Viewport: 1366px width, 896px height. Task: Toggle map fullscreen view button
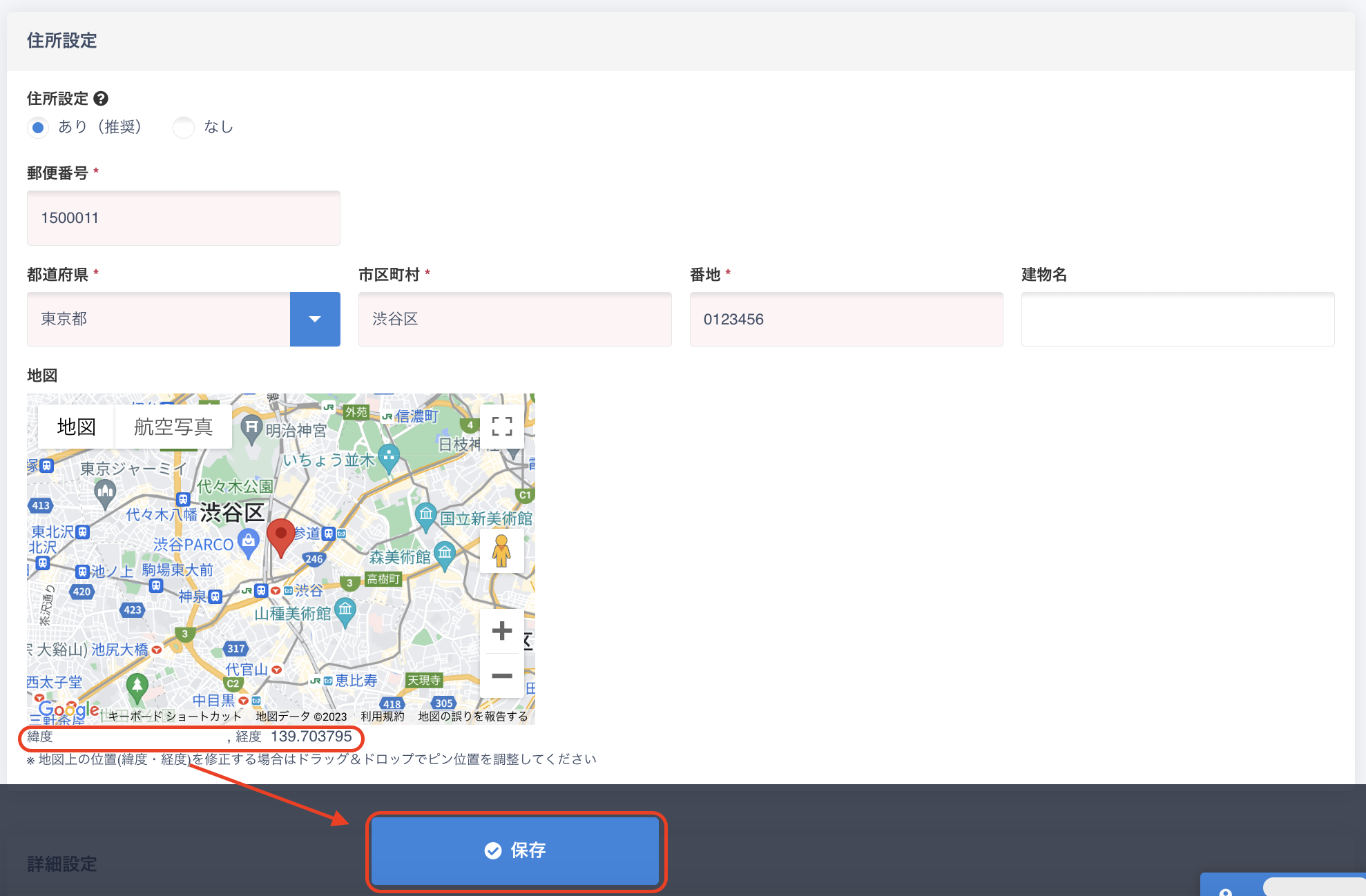502,426
